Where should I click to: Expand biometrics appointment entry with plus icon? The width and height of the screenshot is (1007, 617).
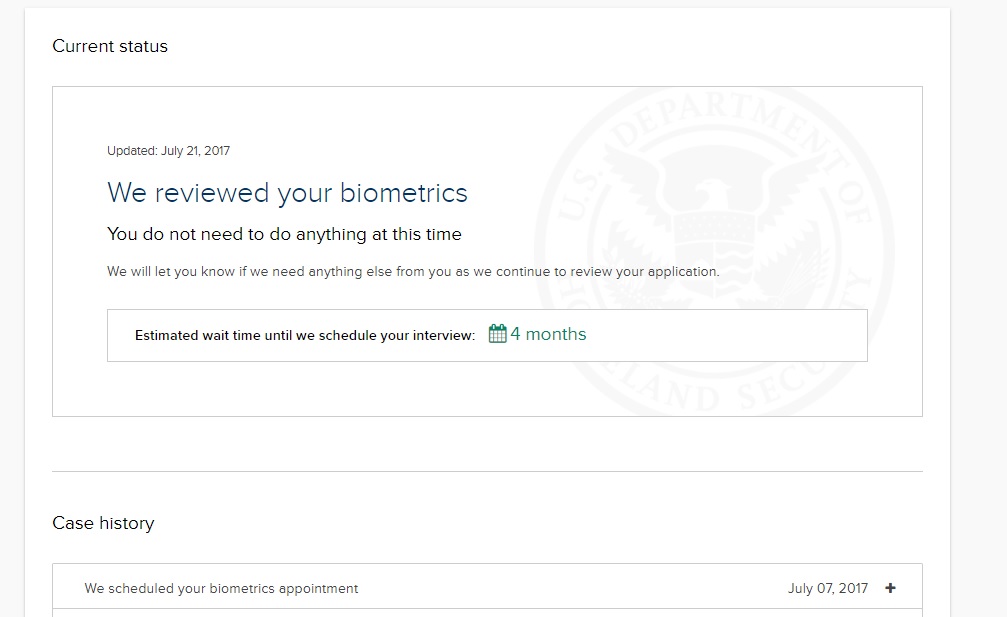pyautogui.click(x=890, y=588)
